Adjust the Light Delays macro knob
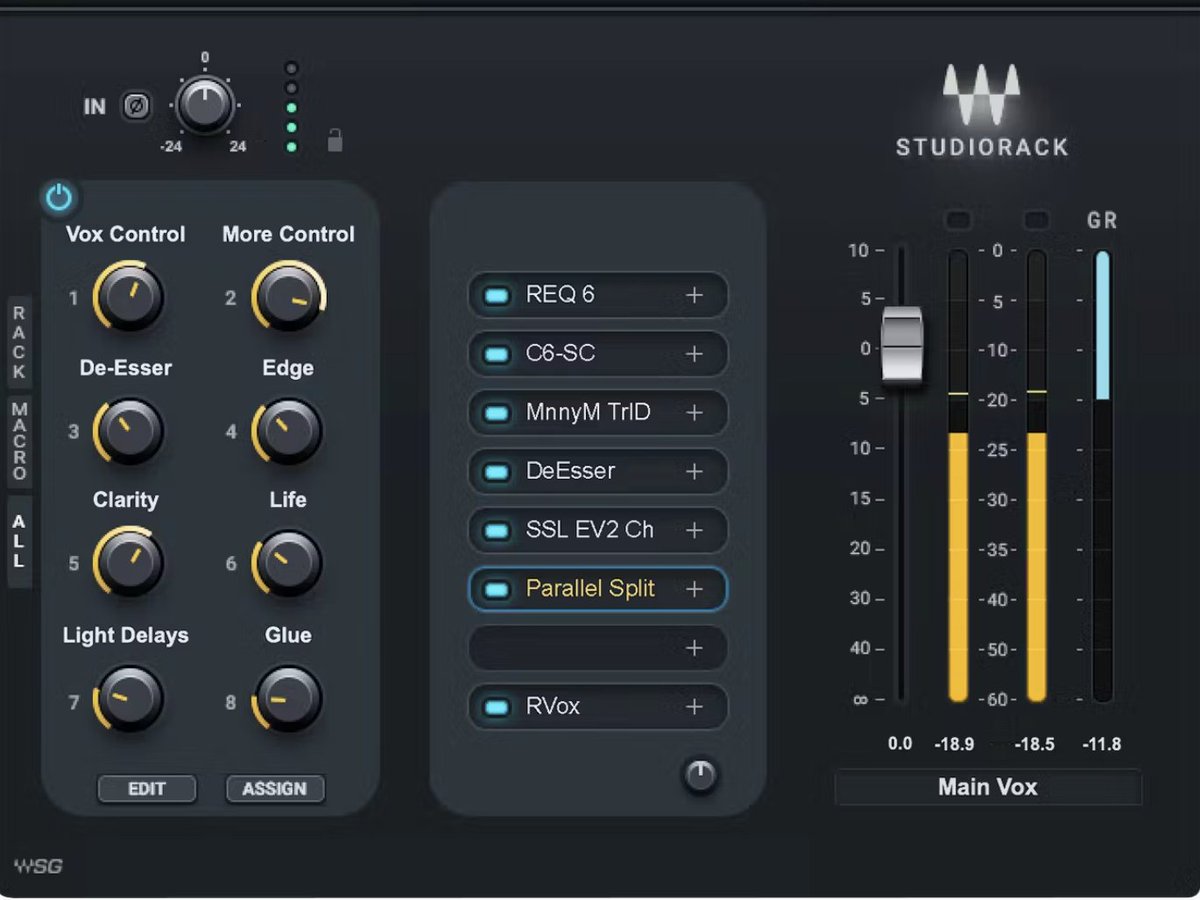The width and height of the screenshot is (1200, 900). coord(128,699)
